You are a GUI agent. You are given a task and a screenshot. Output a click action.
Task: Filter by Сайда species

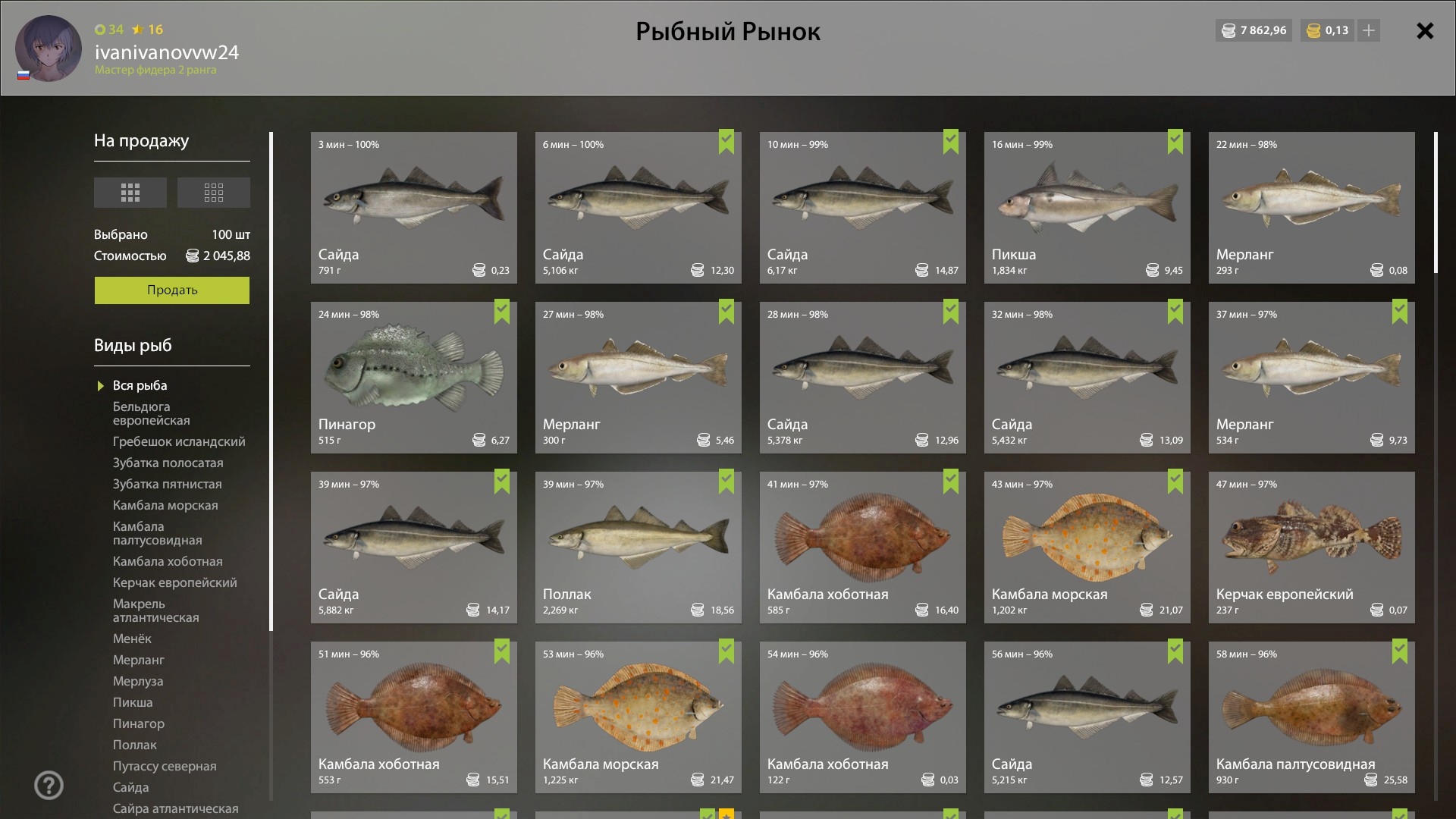click(131, 788)
